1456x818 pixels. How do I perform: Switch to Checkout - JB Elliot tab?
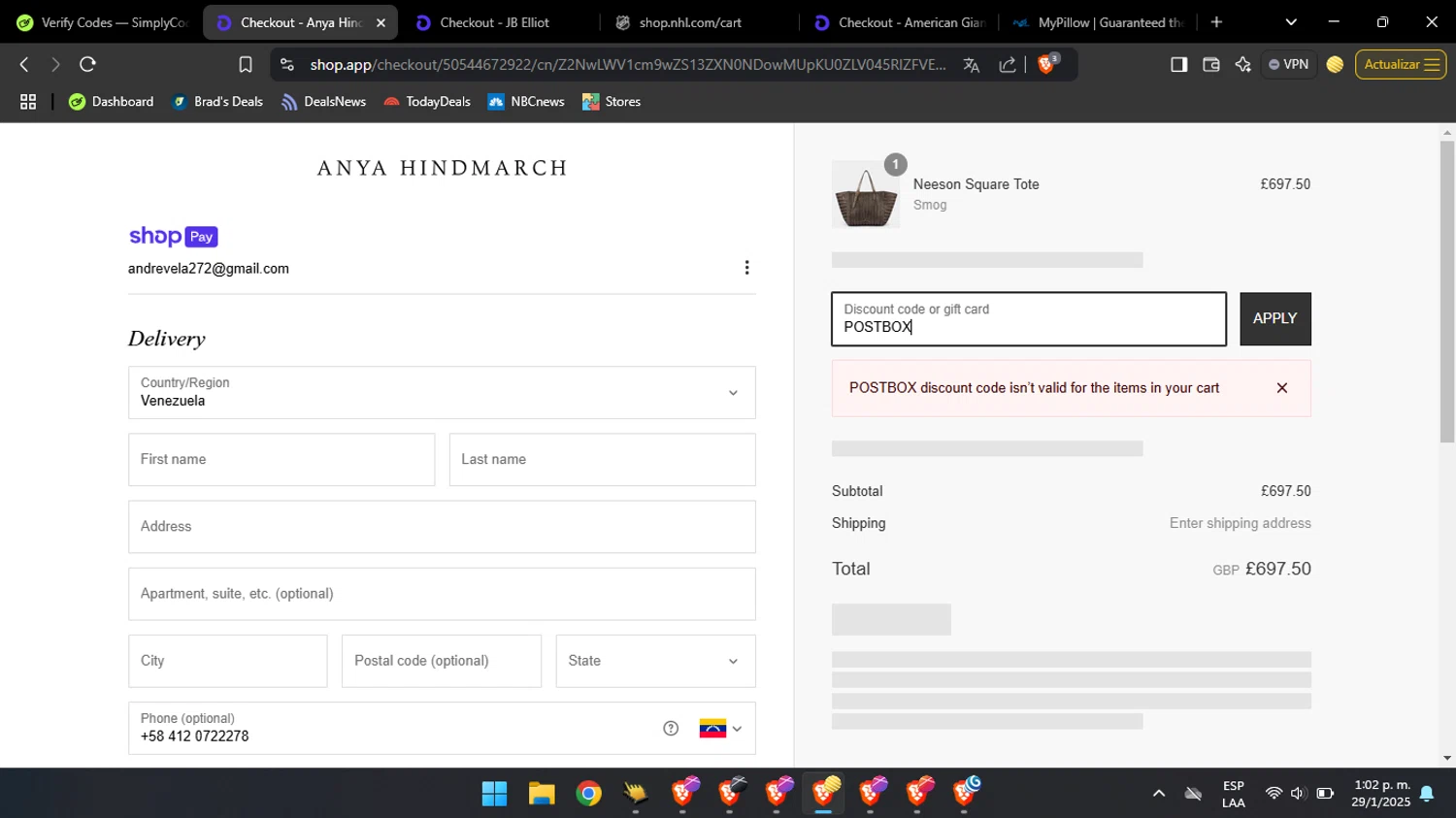[495, 22]
